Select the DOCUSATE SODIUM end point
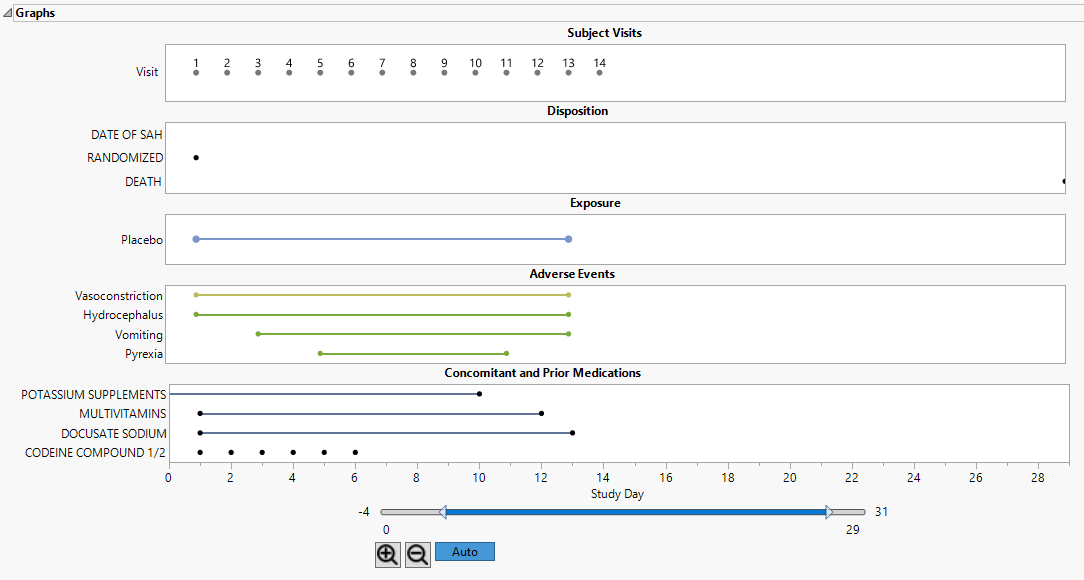The height and width of the screenshot is (580, 1084). pyautogui.click(x=572, y=433)
